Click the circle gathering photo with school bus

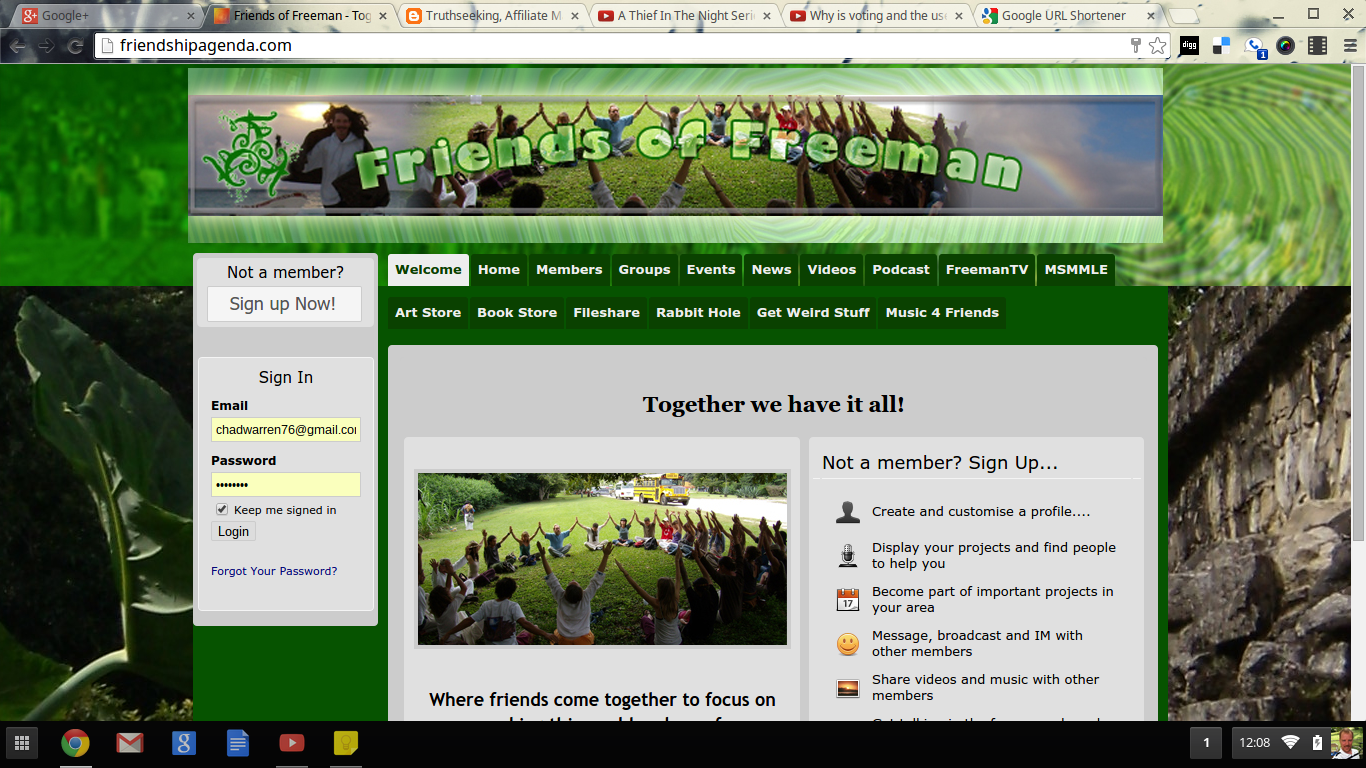tap(602, 558)
